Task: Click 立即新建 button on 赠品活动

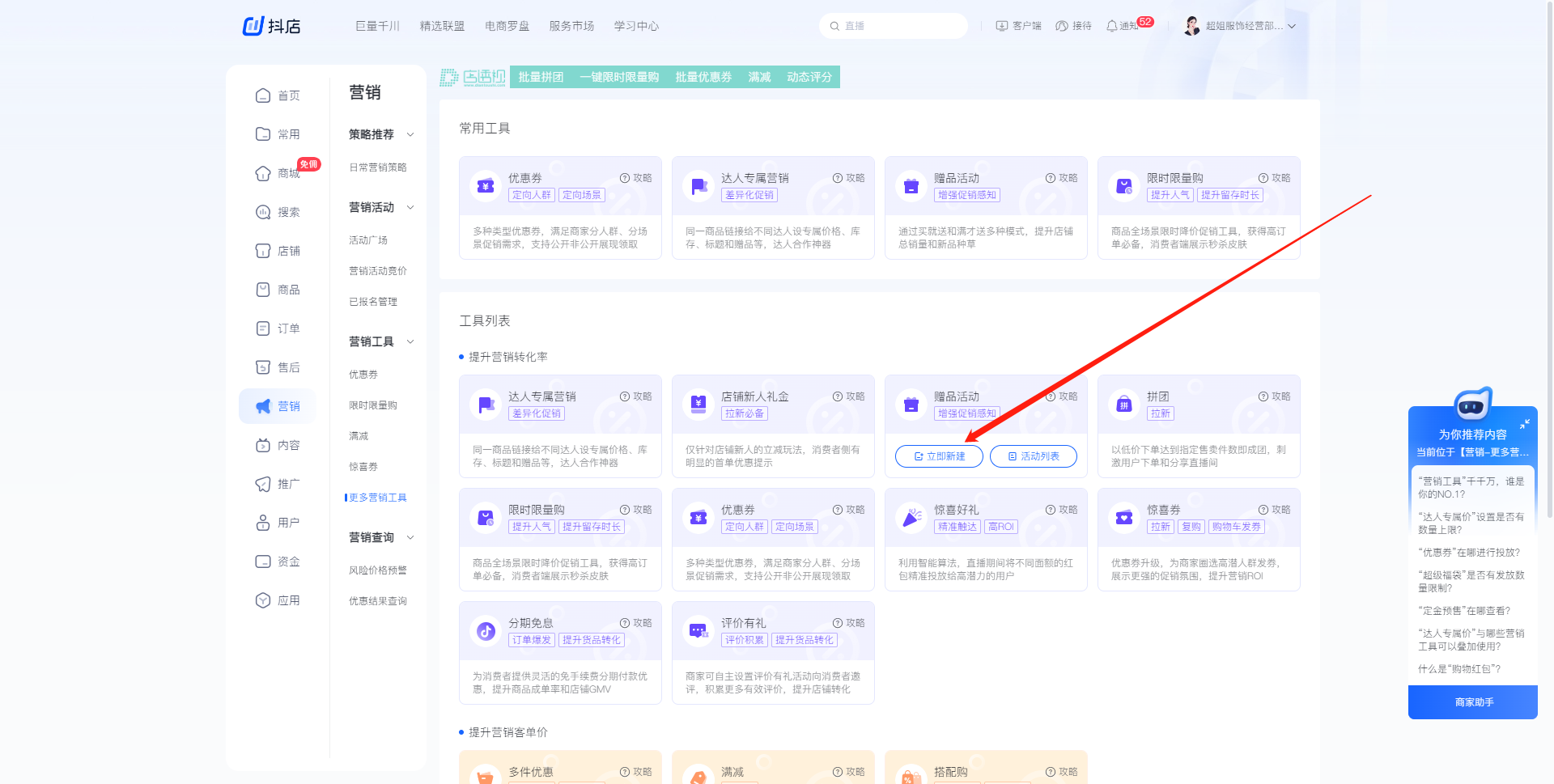Action: (x=939, y=456)
